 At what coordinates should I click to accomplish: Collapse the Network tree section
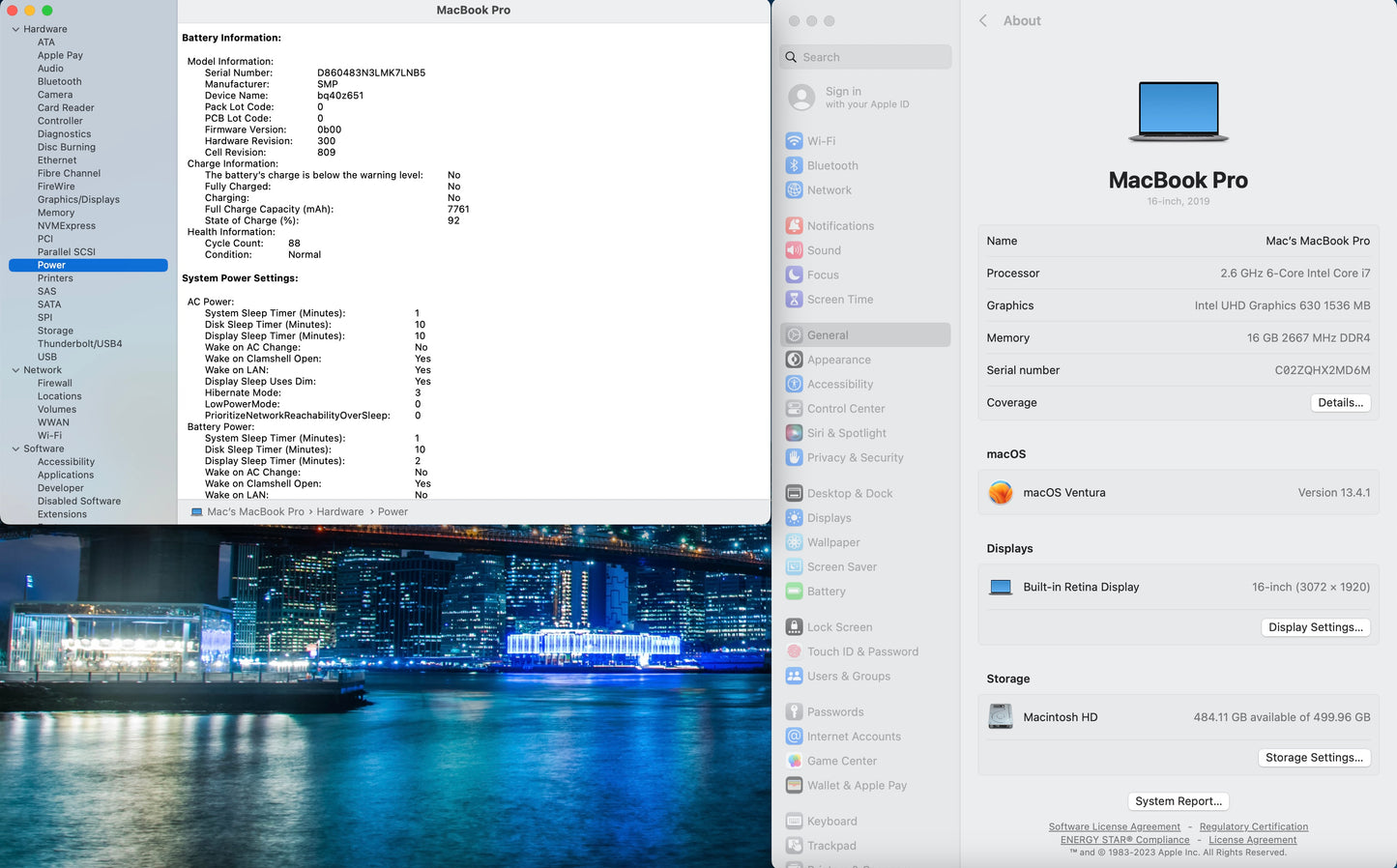[x=15, y=370]
